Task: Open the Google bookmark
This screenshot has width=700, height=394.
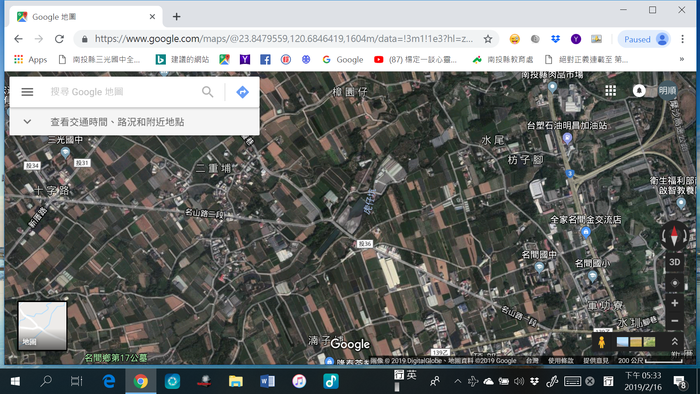Action: point(343,59)
